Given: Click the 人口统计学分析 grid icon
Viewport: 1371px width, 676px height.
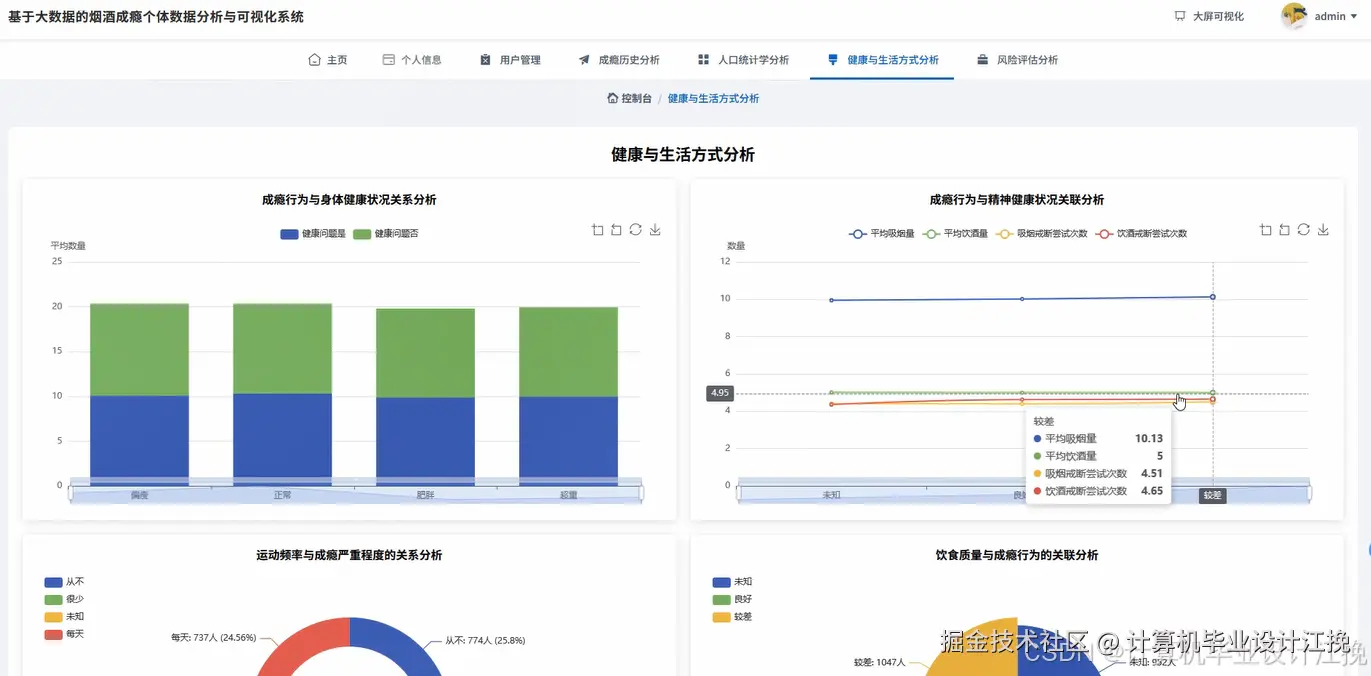Looking at the screenshot, I should [703, 60].
